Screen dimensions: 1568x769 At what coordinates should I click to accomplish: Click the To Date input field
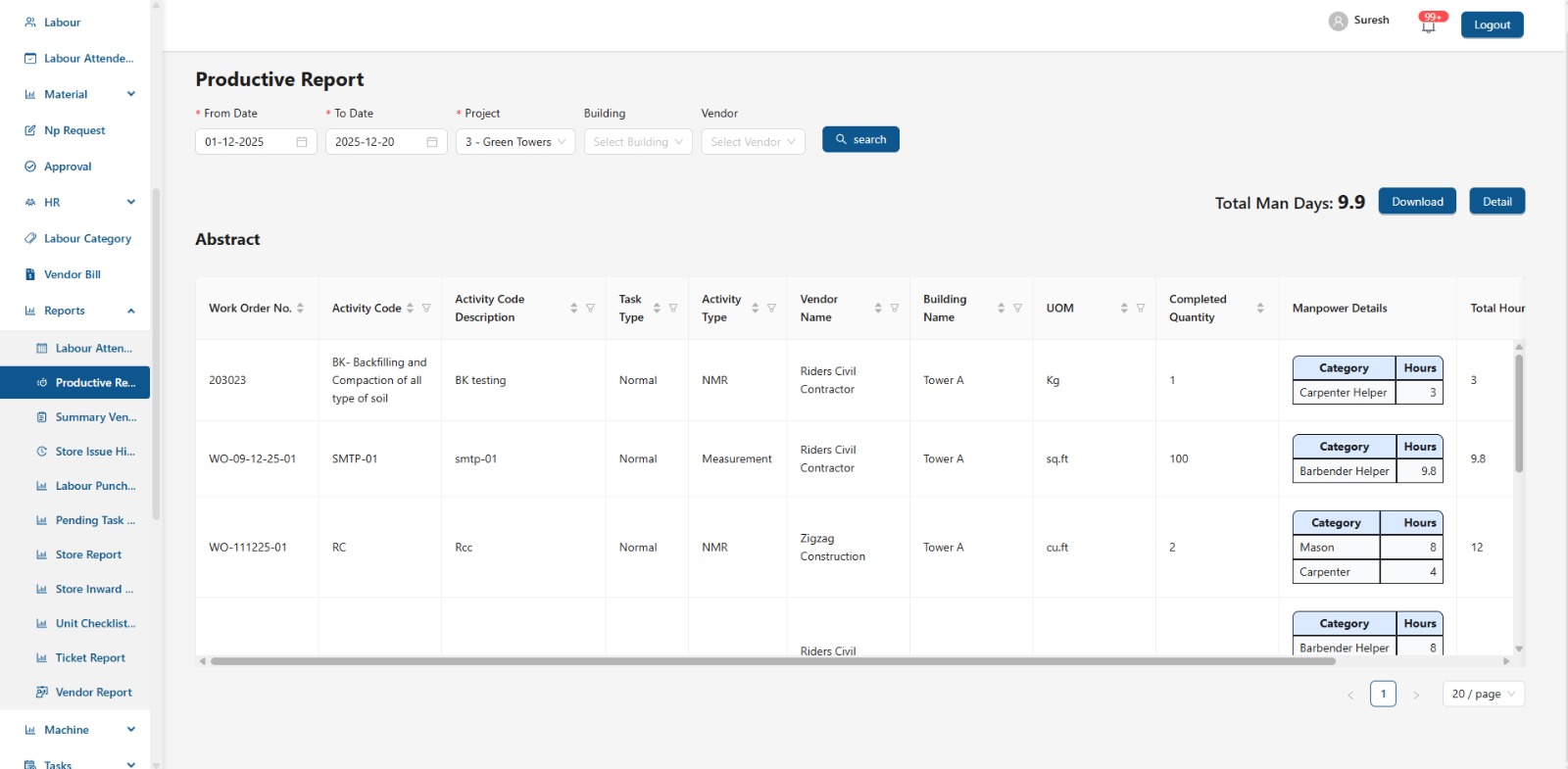[386, 142]
